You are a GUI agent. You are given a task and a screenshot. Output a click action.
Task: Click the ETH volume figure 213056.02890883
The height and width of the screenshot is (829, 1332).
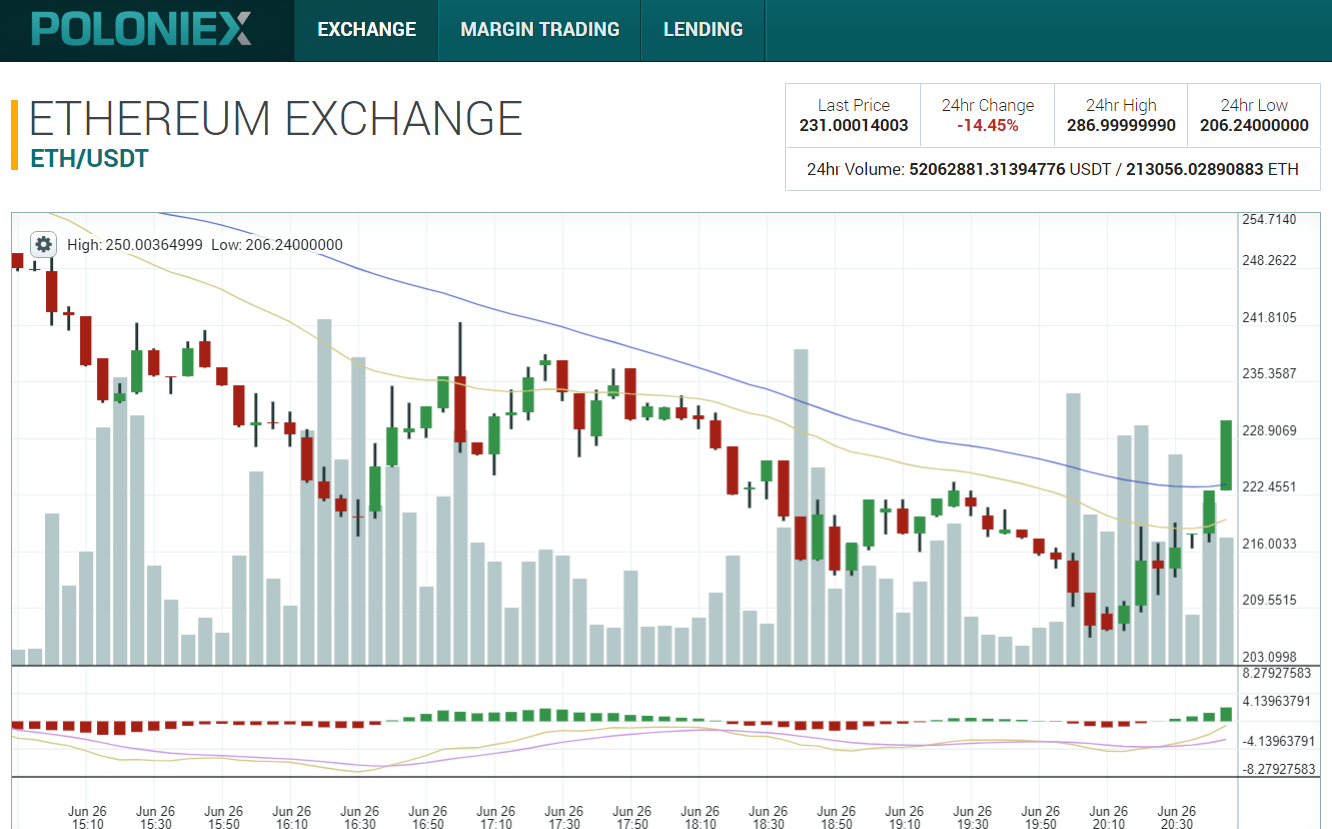click(x=1194, y=170)
